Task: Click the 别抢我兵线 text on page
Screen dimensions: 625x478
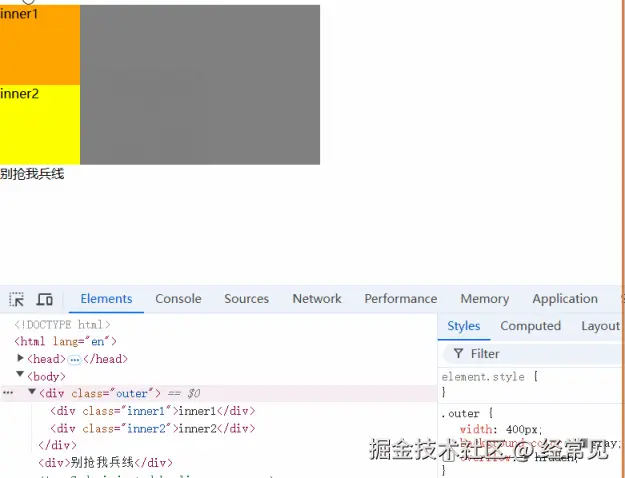Action: (x=32, y=174)
